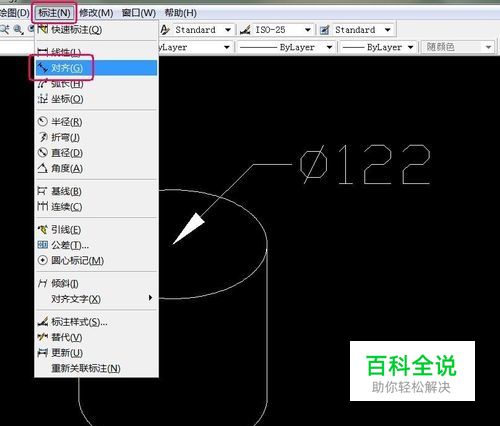Open the color ByLayer dropdown
Viewport: 500px width, 426px height.
click(227, 47)
